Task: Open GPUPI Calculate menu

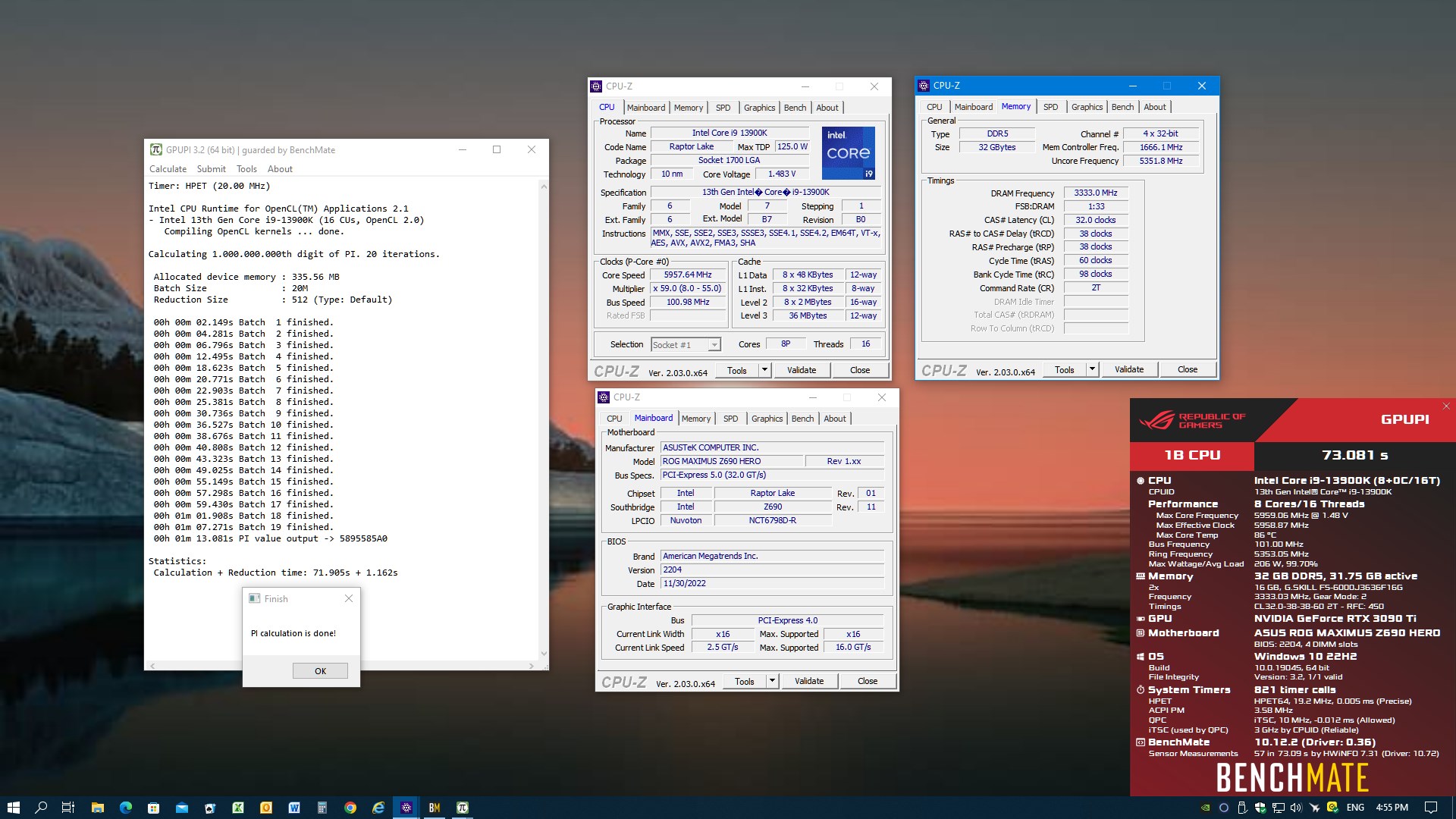Action: [168, 169]
